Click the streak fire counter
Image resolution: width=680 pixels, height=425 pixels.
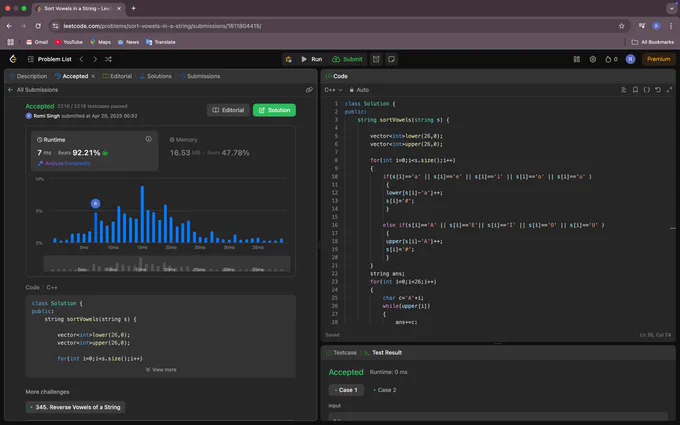611,59
